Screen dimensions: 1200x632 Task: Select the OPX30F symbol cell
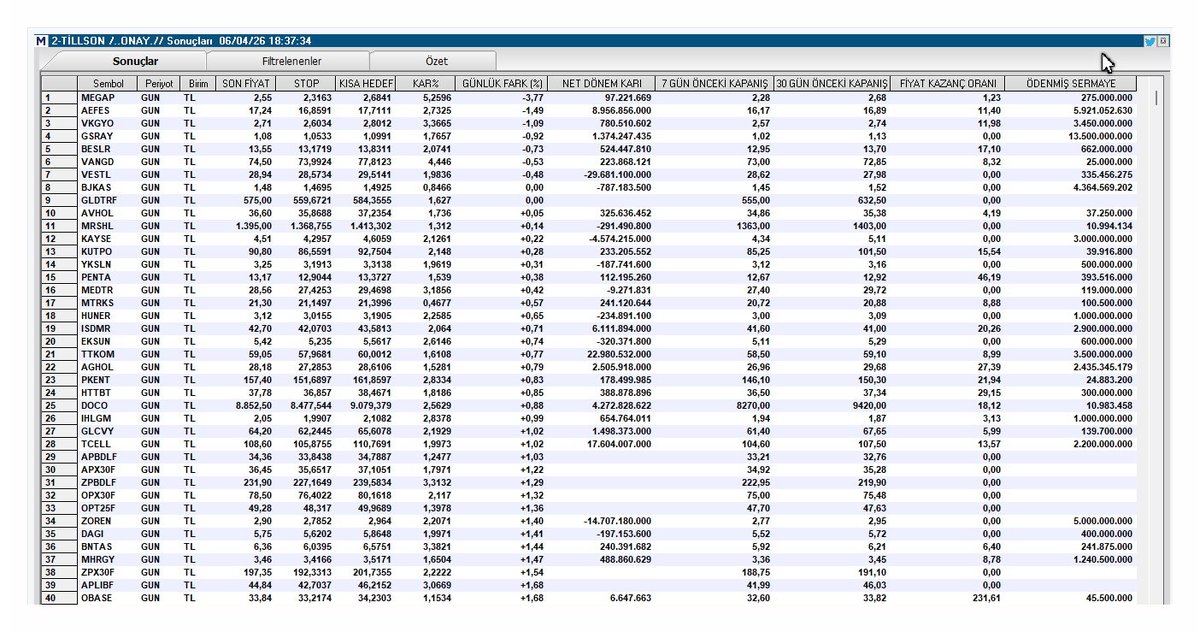(x=108, y=495)
